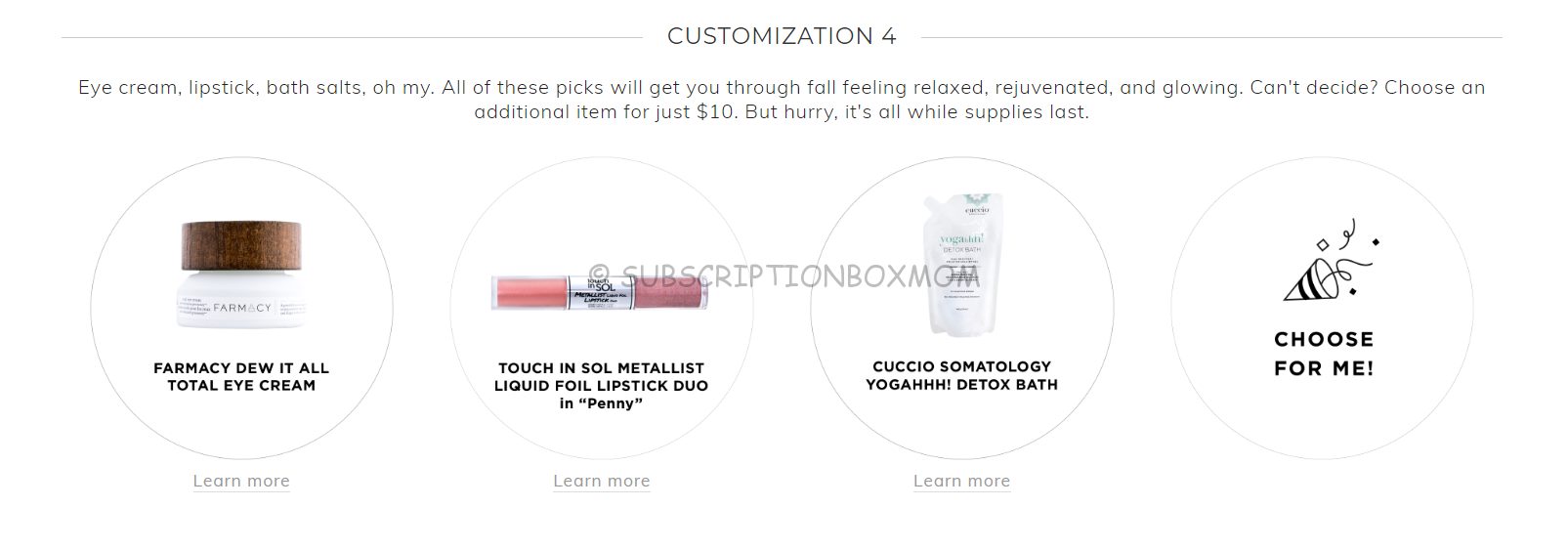This screenshot has height=550, width=1568.
Task: Pick Touch in Sol Metallist Lipstick Duo title
Action: pos(601,386)
